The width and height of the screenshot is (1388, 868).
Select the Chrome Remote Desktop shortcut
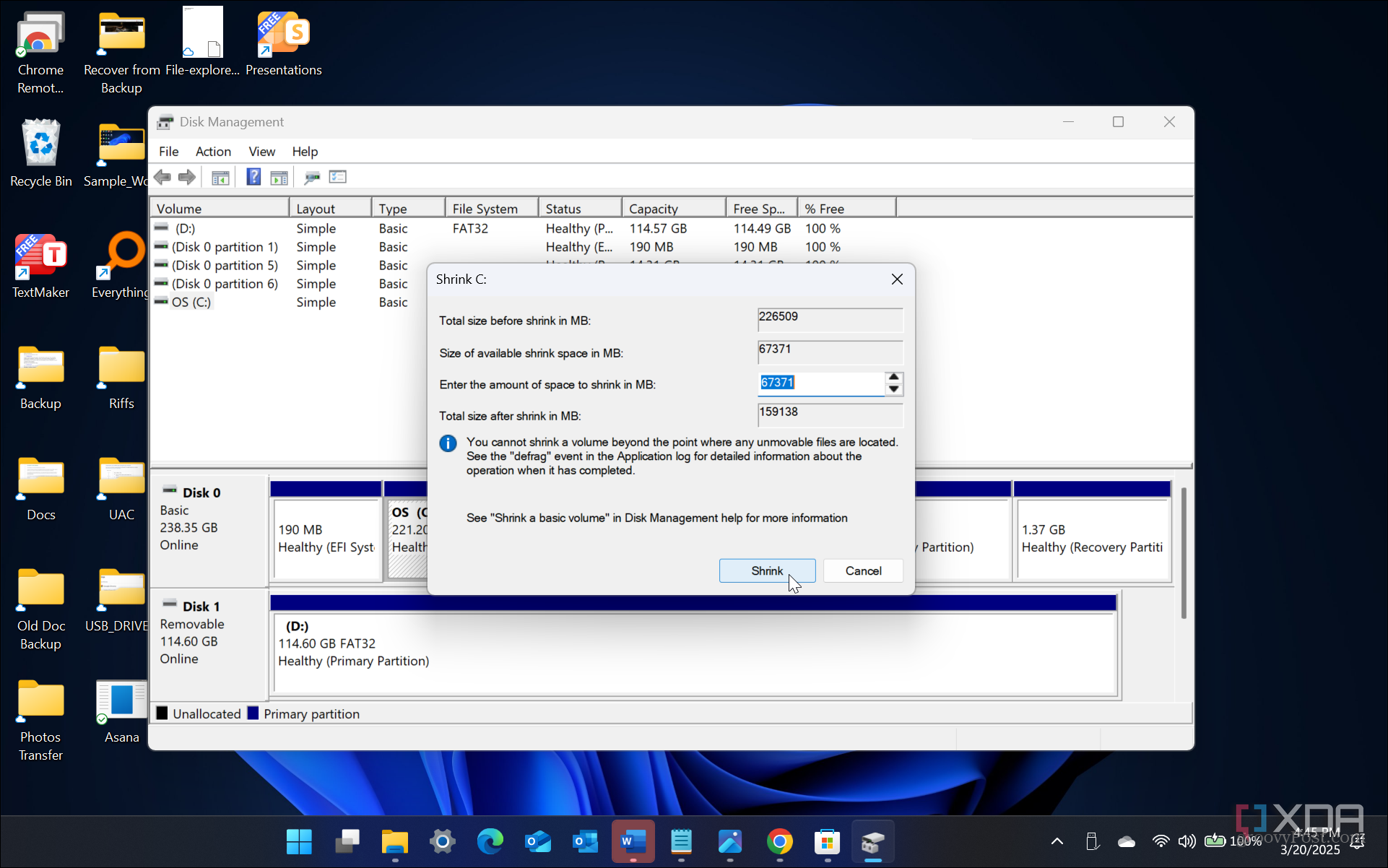40,53
